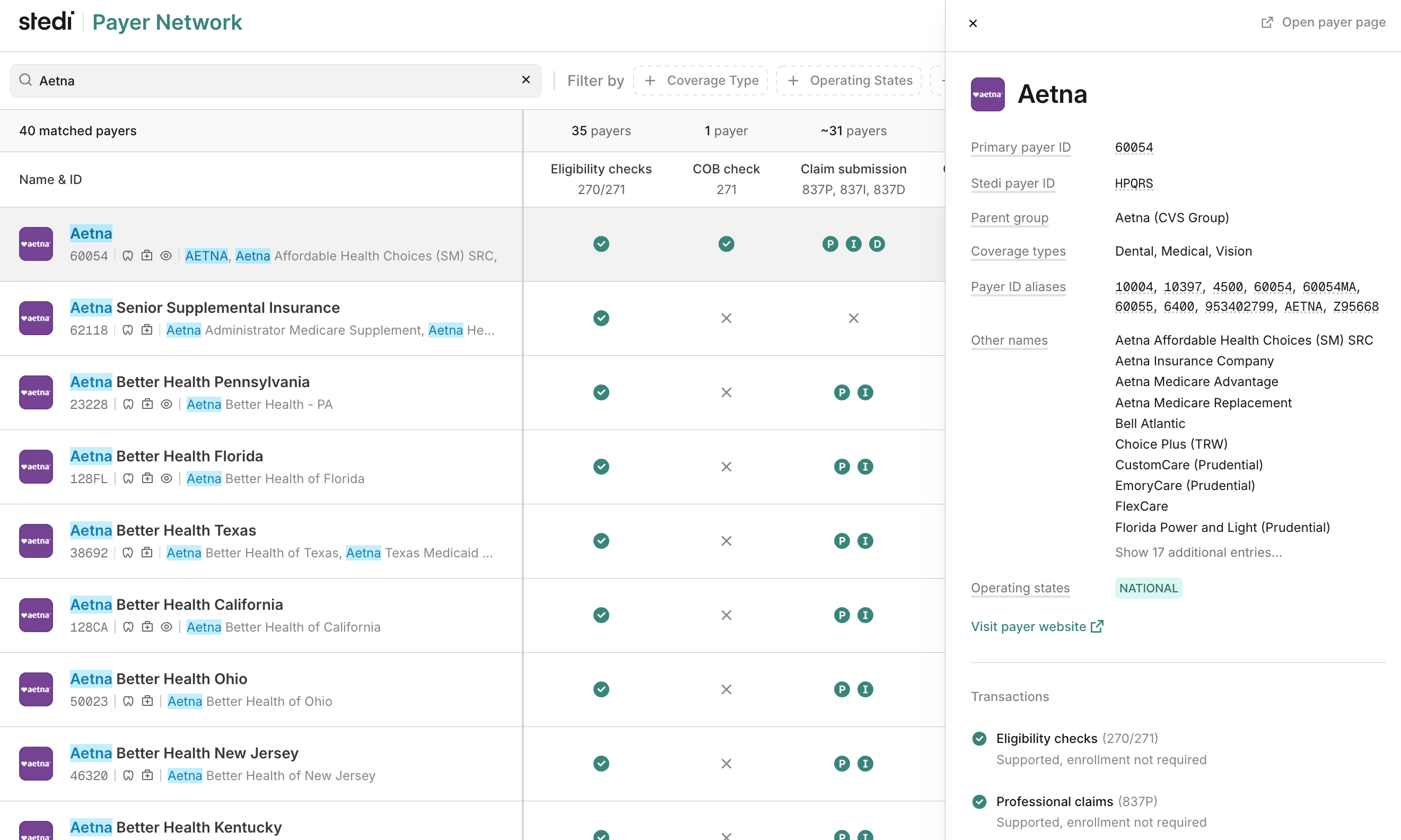Click the Primary payer ID label

(1020, 147)
